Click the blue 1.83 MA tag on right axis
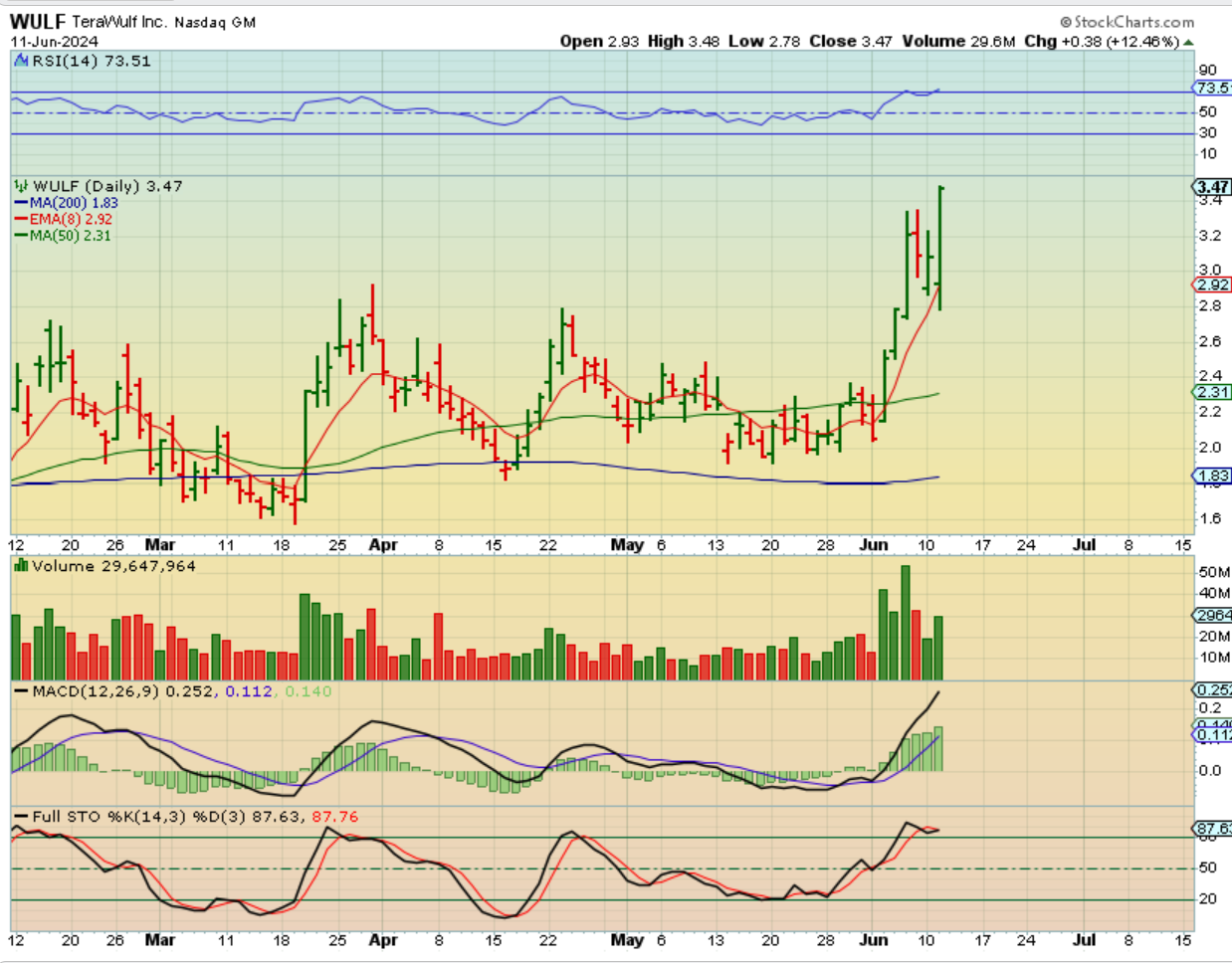 point(1212,477)
